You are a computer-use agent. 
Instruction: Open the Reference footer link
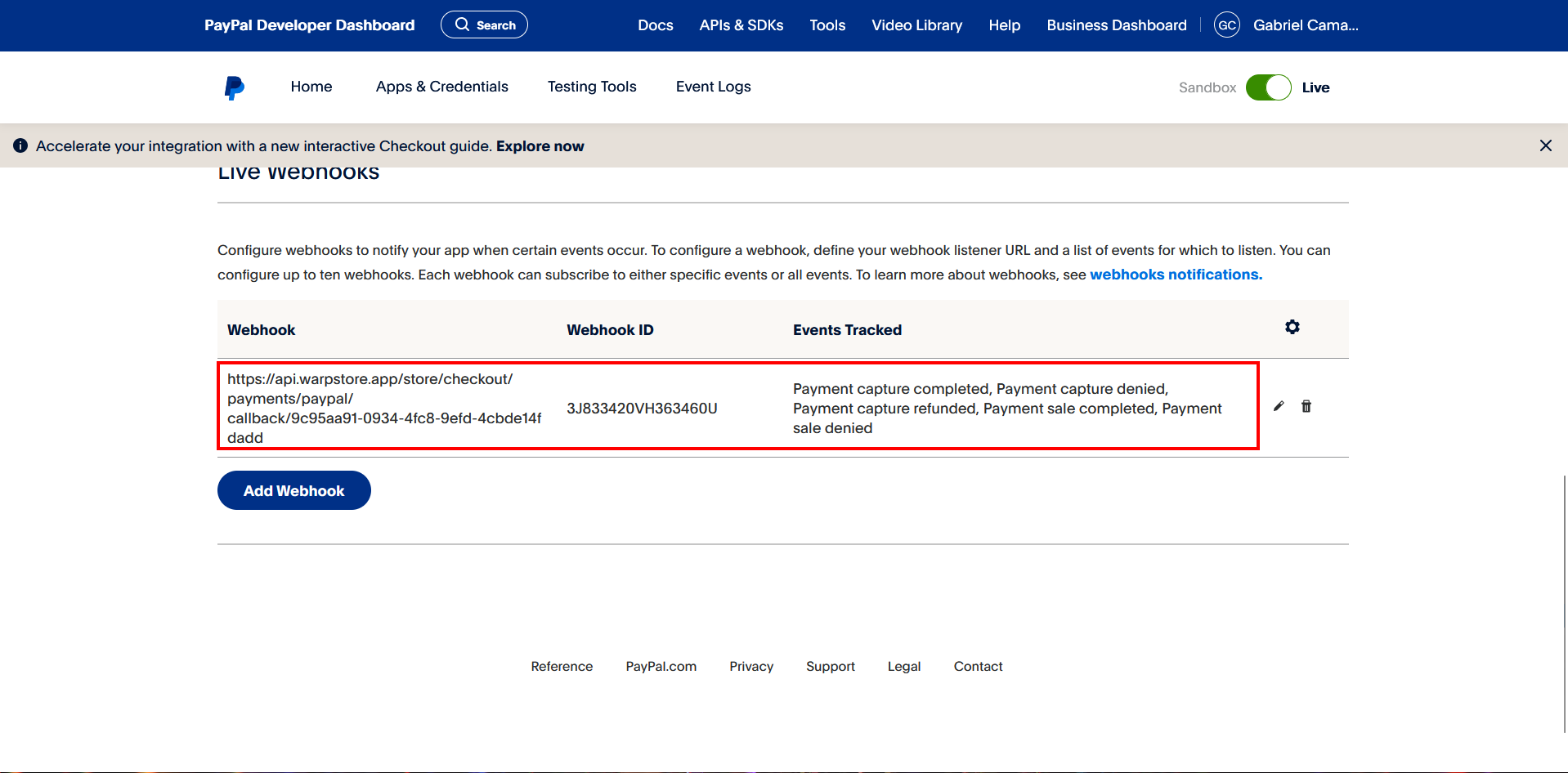point(562,667)
